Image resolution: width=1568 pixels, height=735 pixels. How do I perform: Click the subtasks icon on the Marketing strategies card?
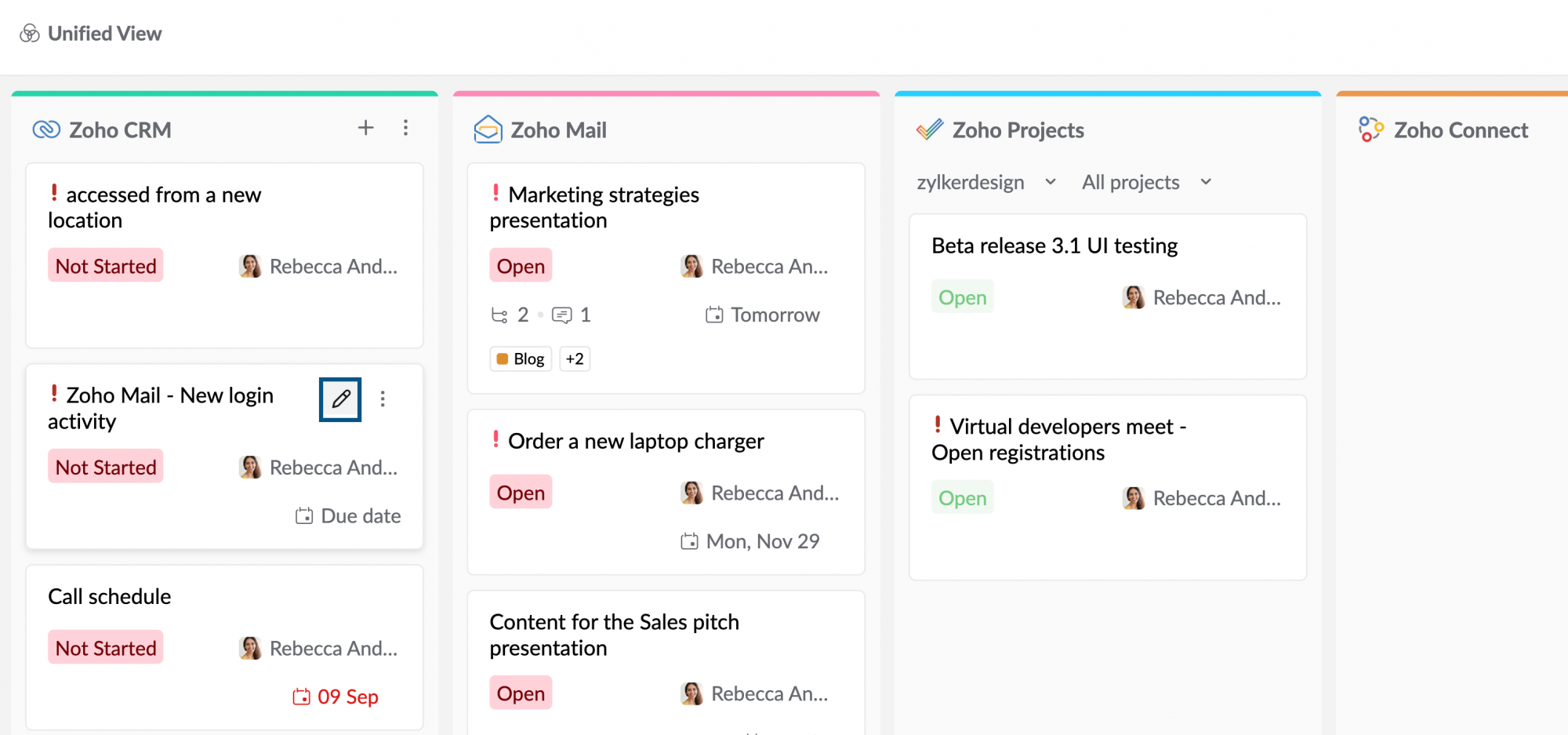point(499,315)
